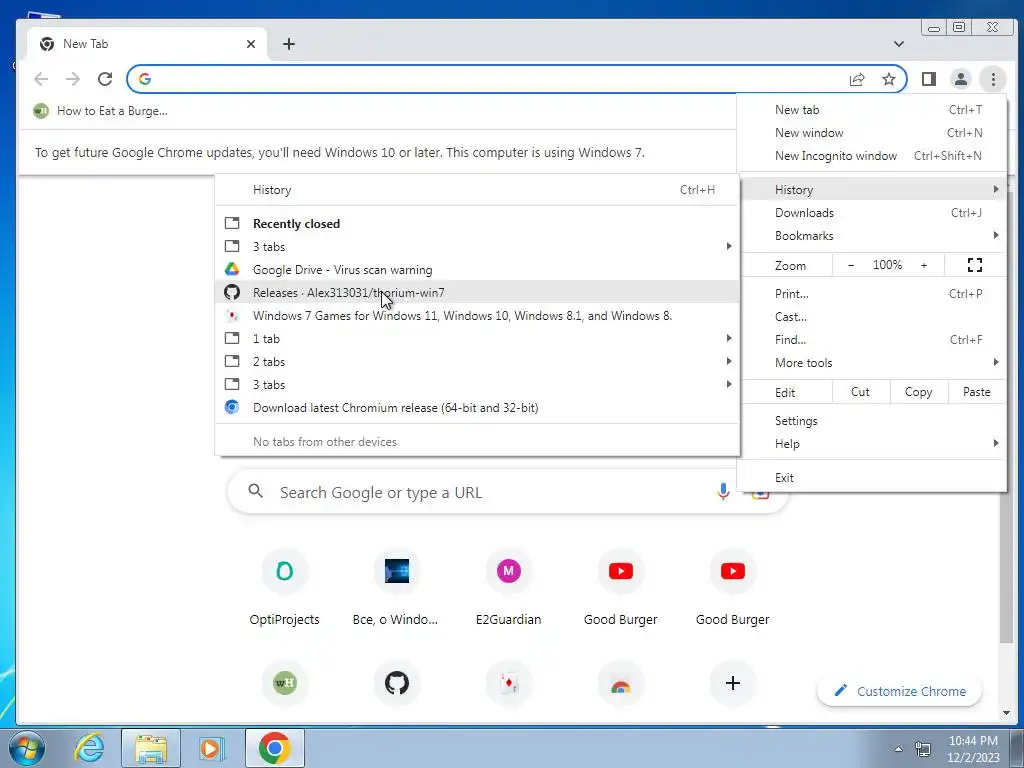
Task: Open E2Guardian shortcut tile
Action: pos(508,588)
